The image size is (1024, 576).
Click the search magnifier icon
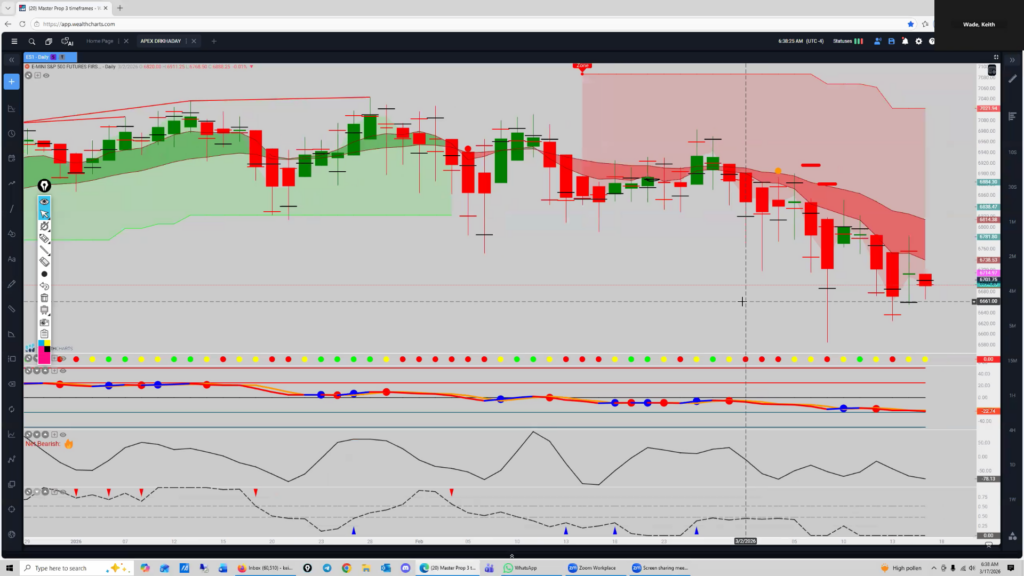point(33,41)
